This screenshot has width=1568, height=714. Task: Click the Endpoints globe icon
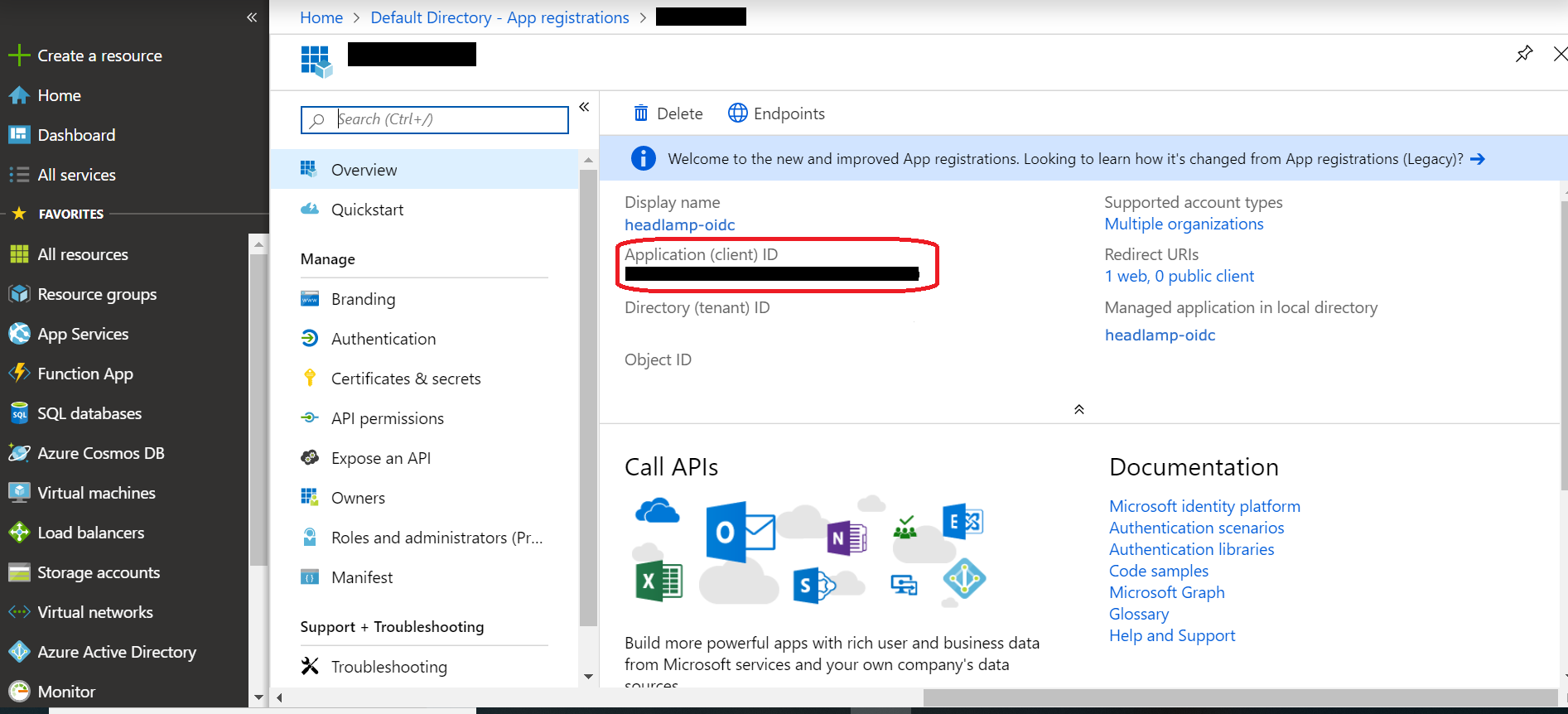point(737,113)
